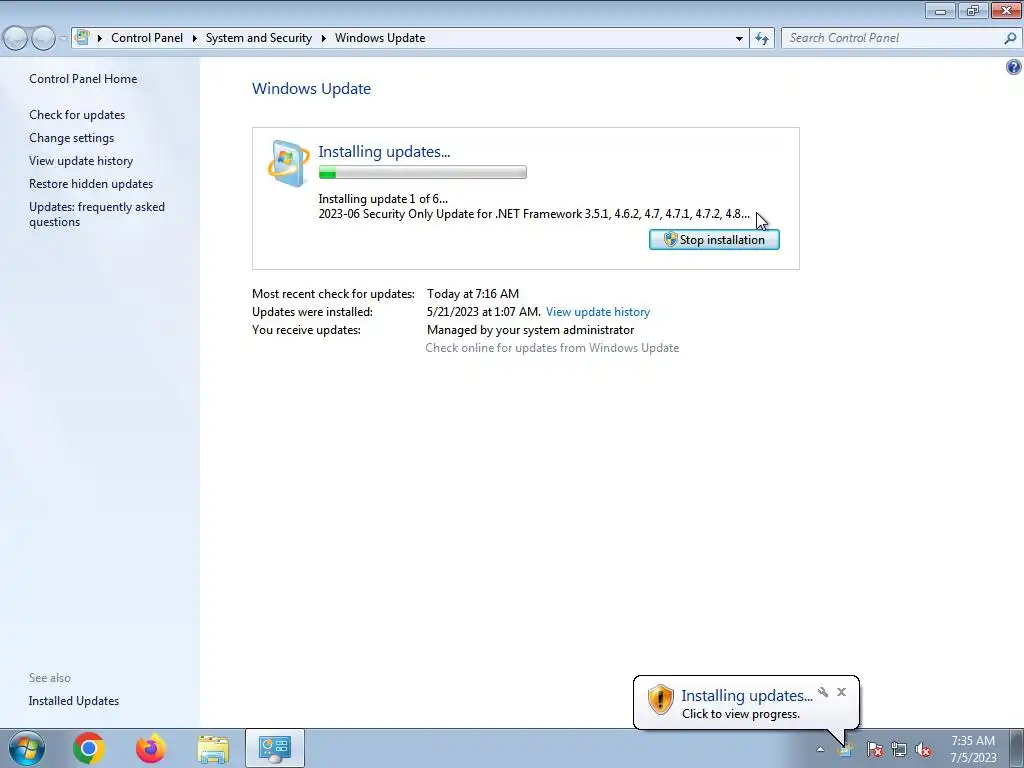Click 'Managed by your system administrator' text
The height and width of the screenshot is (768, 1024).
[x=530, y=330]
